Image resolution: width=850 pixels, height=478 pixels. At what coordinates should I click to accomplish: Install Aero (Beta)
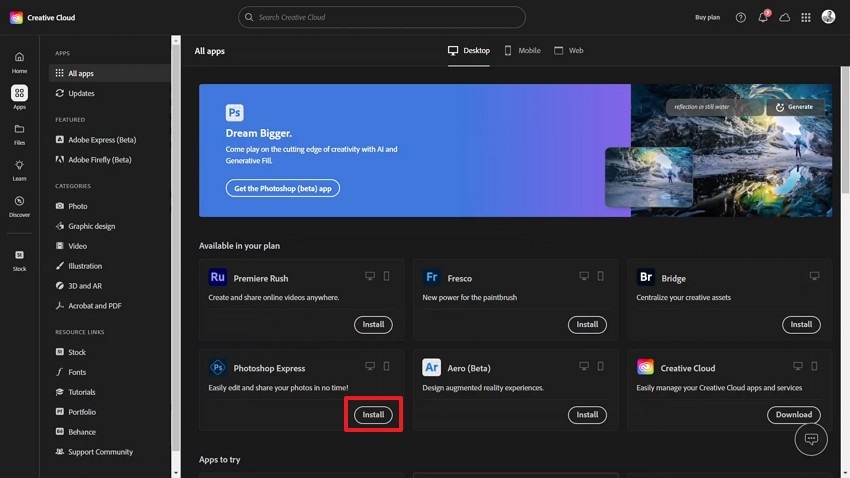[587, 415]
